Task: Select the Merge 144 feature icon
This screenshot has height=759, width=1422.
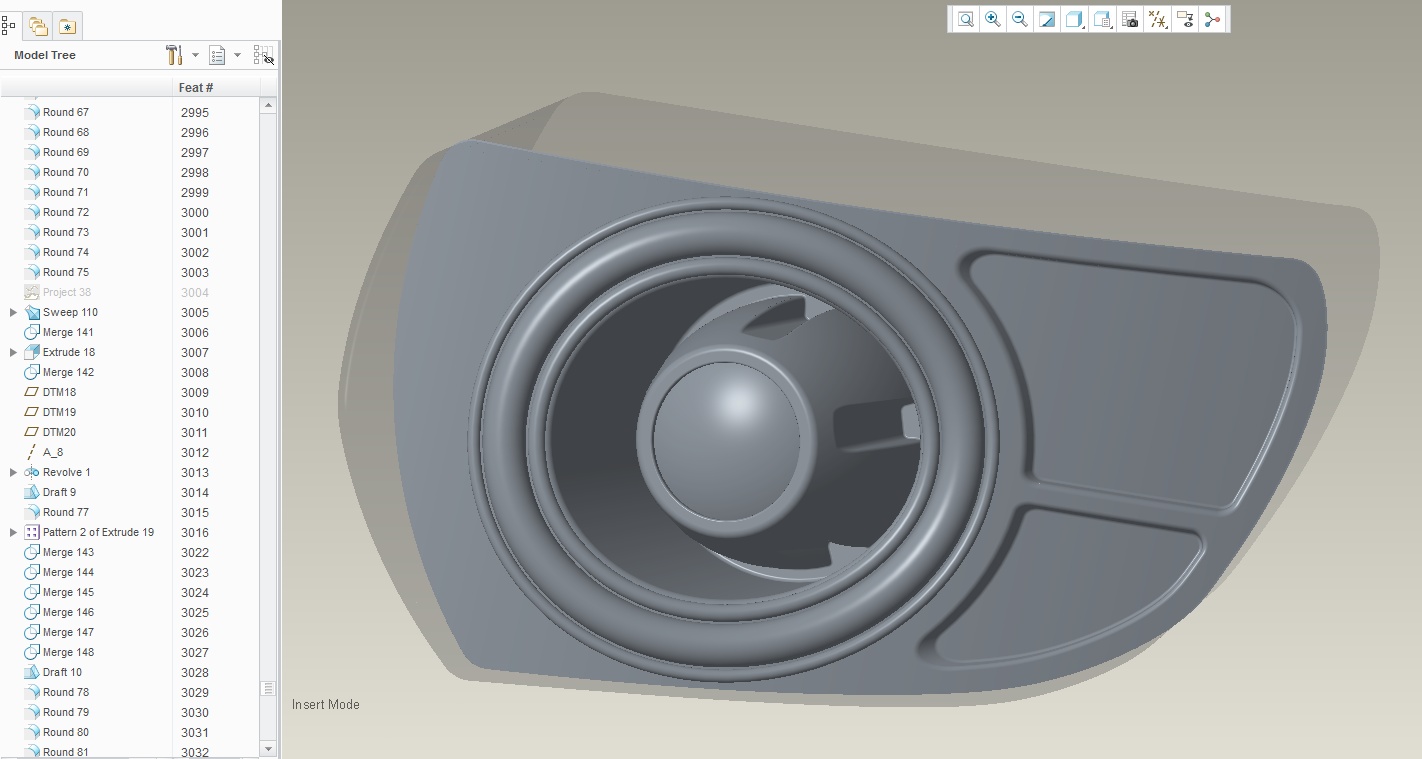Action: (x=31, y=572)
